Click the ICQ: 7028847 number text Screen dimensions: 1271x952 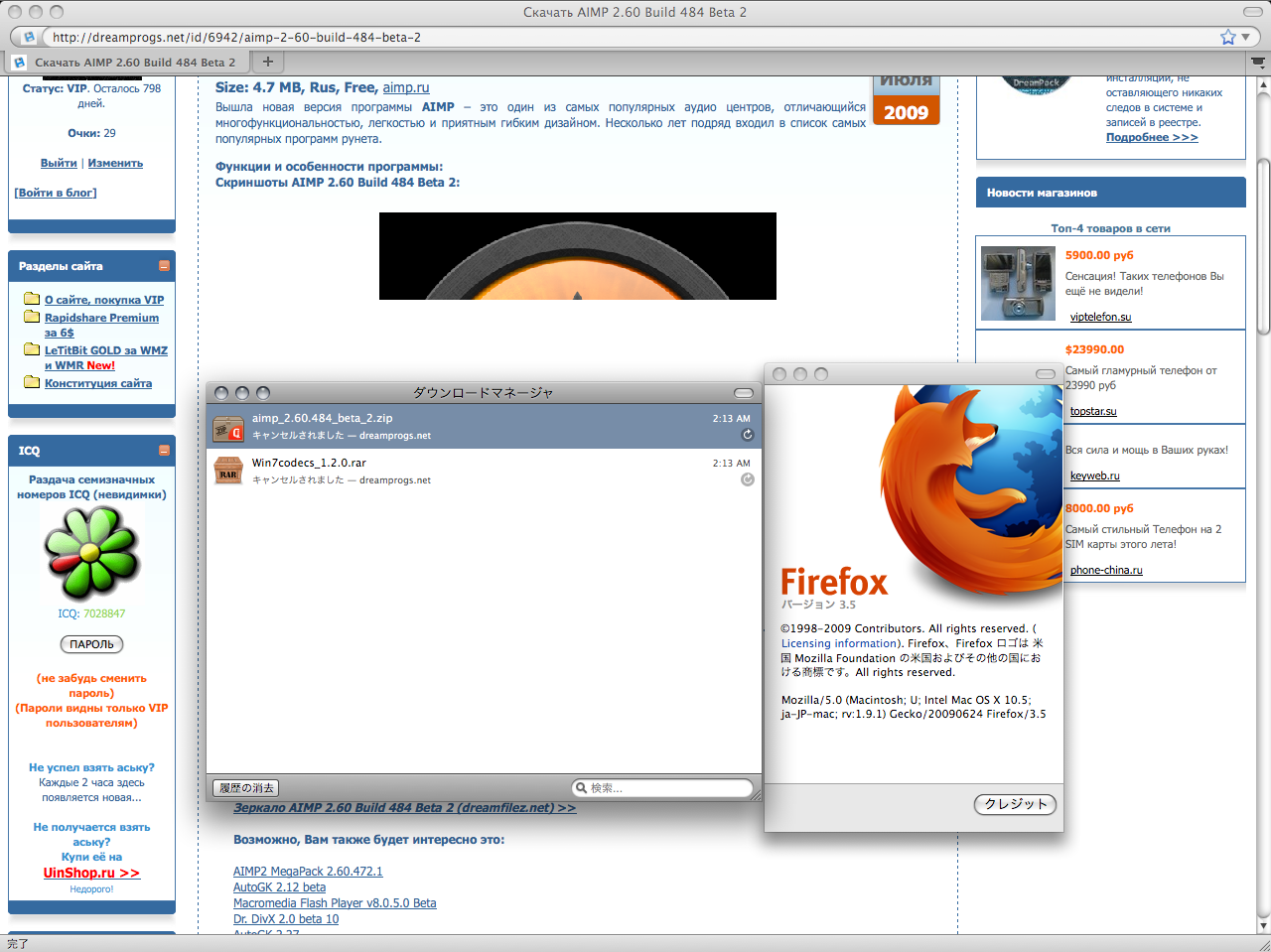(x=91, y=614)
